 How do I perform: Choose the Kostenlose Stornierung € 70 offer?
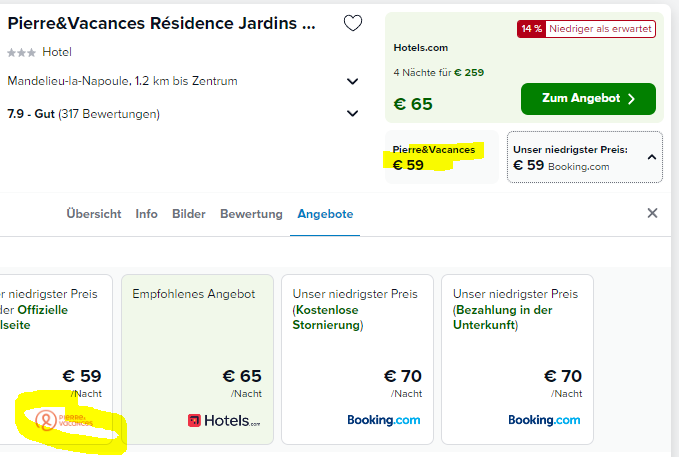(357, 359)
